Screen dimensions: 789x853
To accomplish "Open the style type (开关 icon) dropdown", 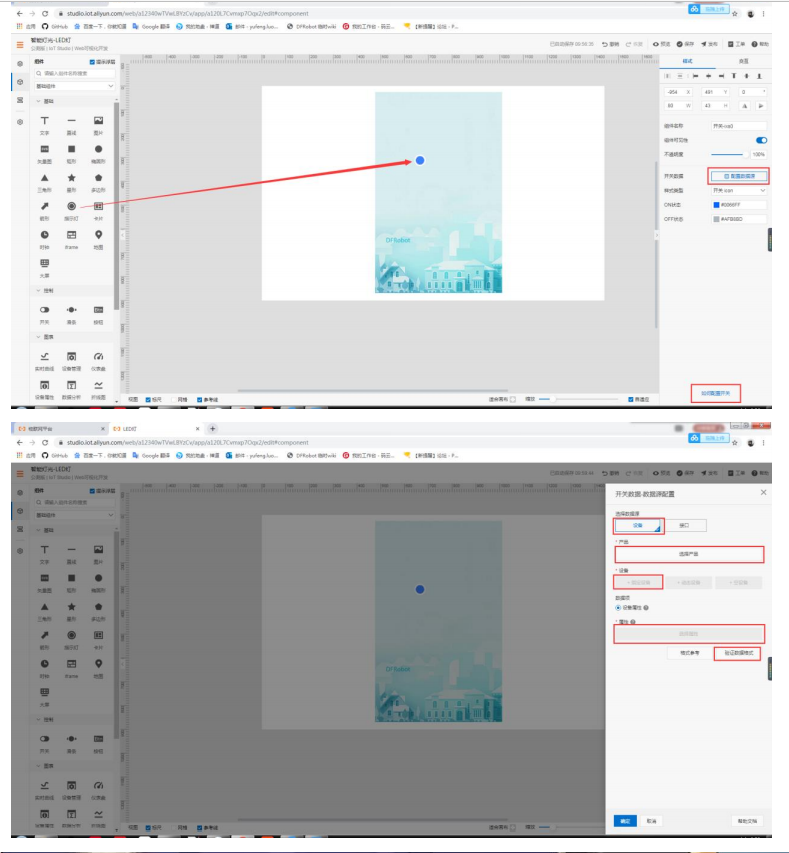I will point(739,190).
